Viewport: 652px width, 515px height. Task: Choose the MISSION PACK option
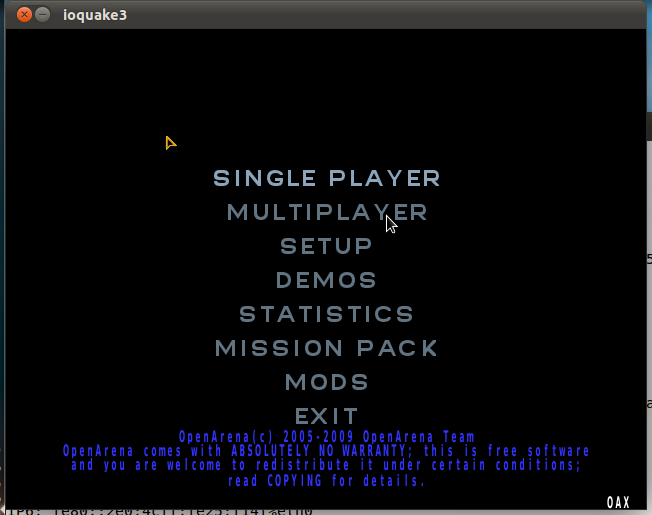(x=326, y=348)
